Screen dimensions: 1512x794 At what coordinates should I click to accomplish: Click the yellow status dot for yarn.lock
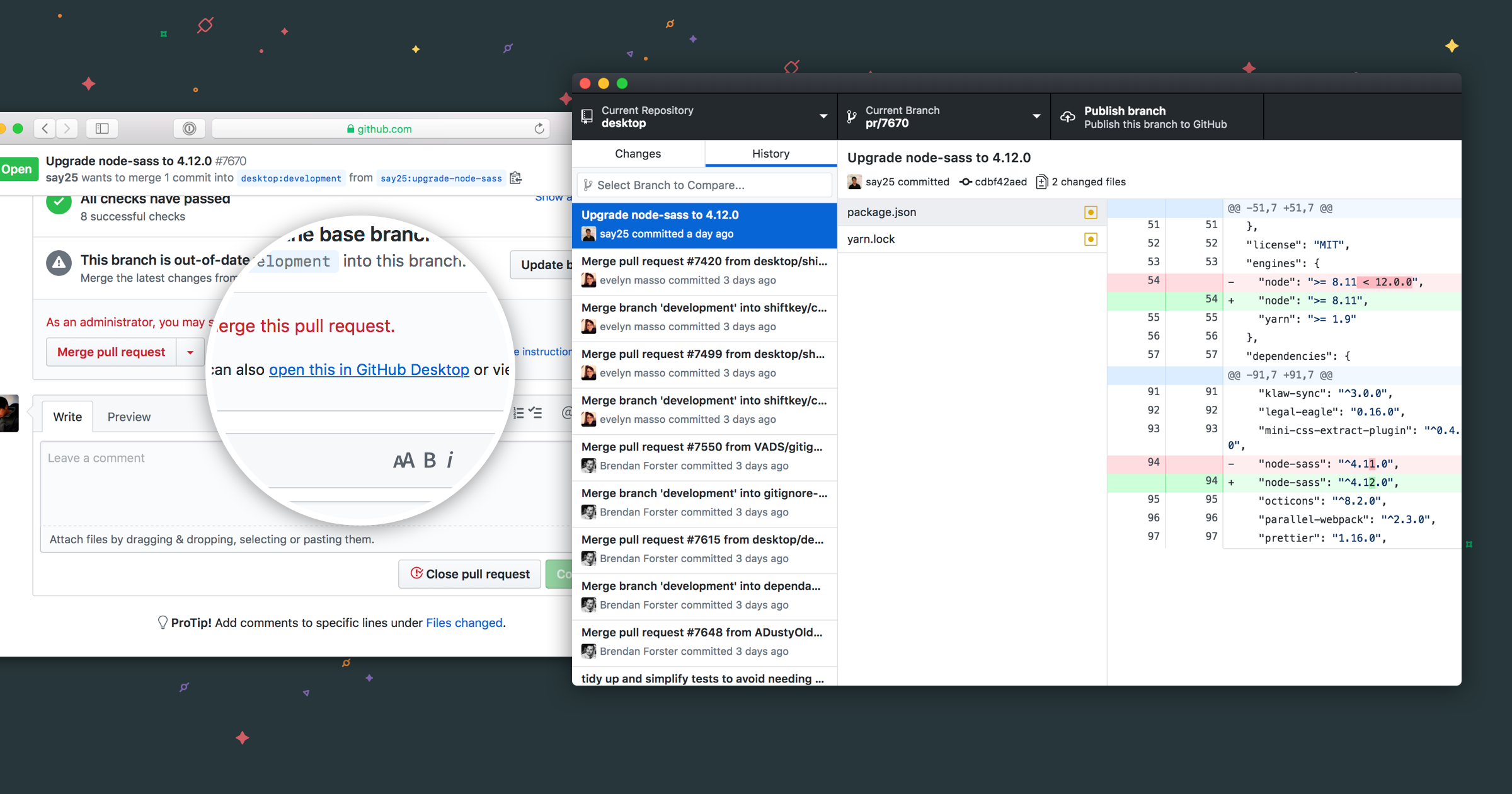tap(1091, 239)
